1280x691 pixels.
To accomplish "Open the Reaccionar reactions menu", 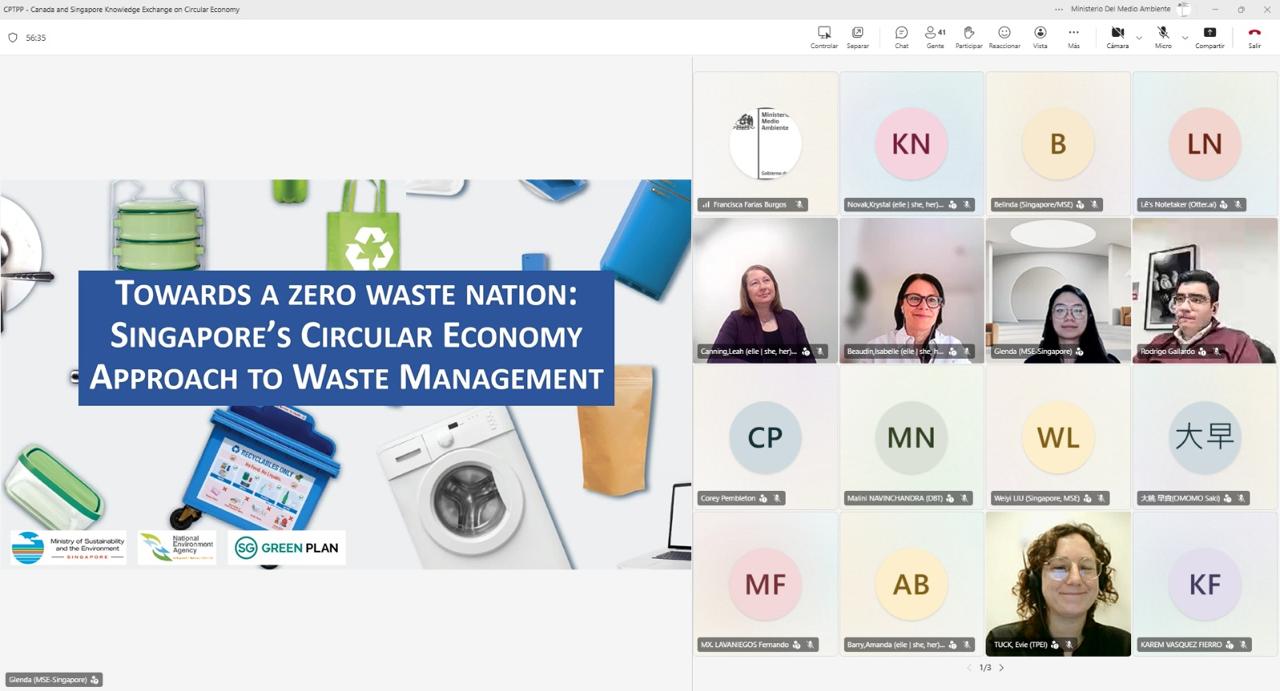I will (1004, 37).
